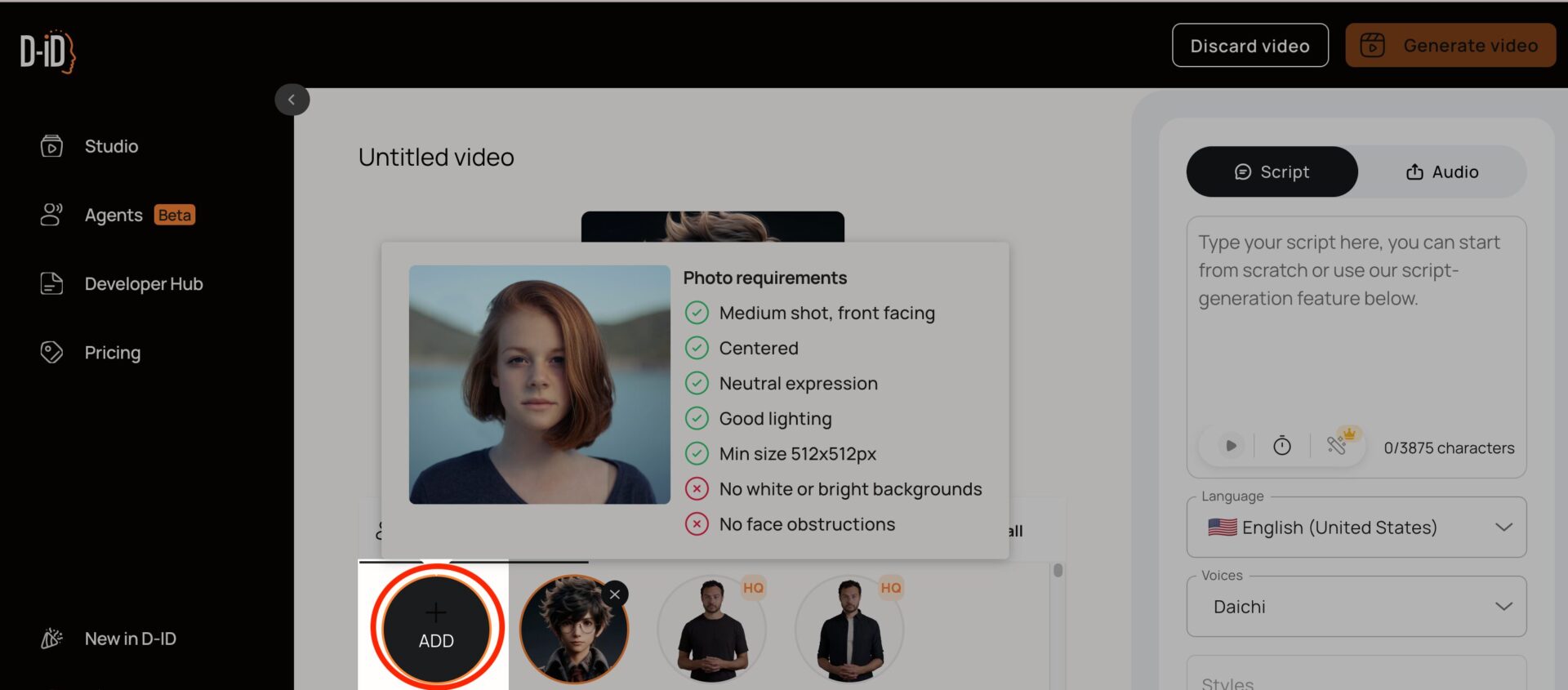Click the Audio upload icon

coord(1414,171)
